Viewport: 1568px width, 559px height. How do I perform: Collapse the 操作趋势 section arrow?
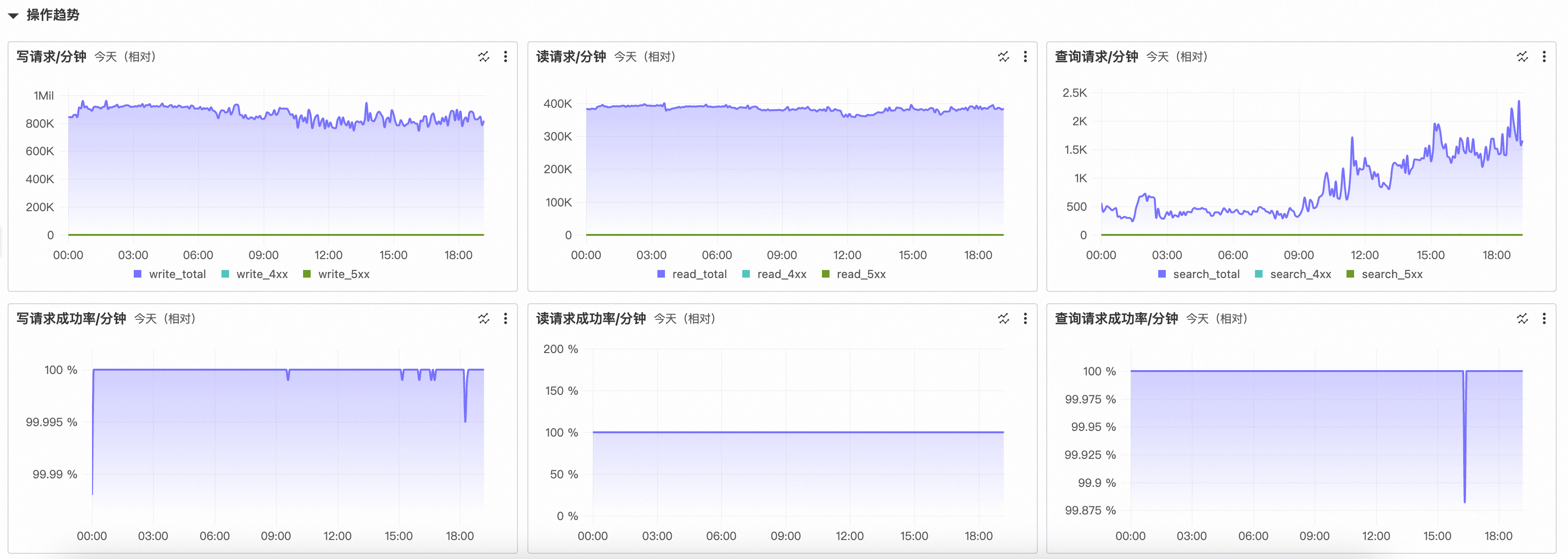pos(13,16)
